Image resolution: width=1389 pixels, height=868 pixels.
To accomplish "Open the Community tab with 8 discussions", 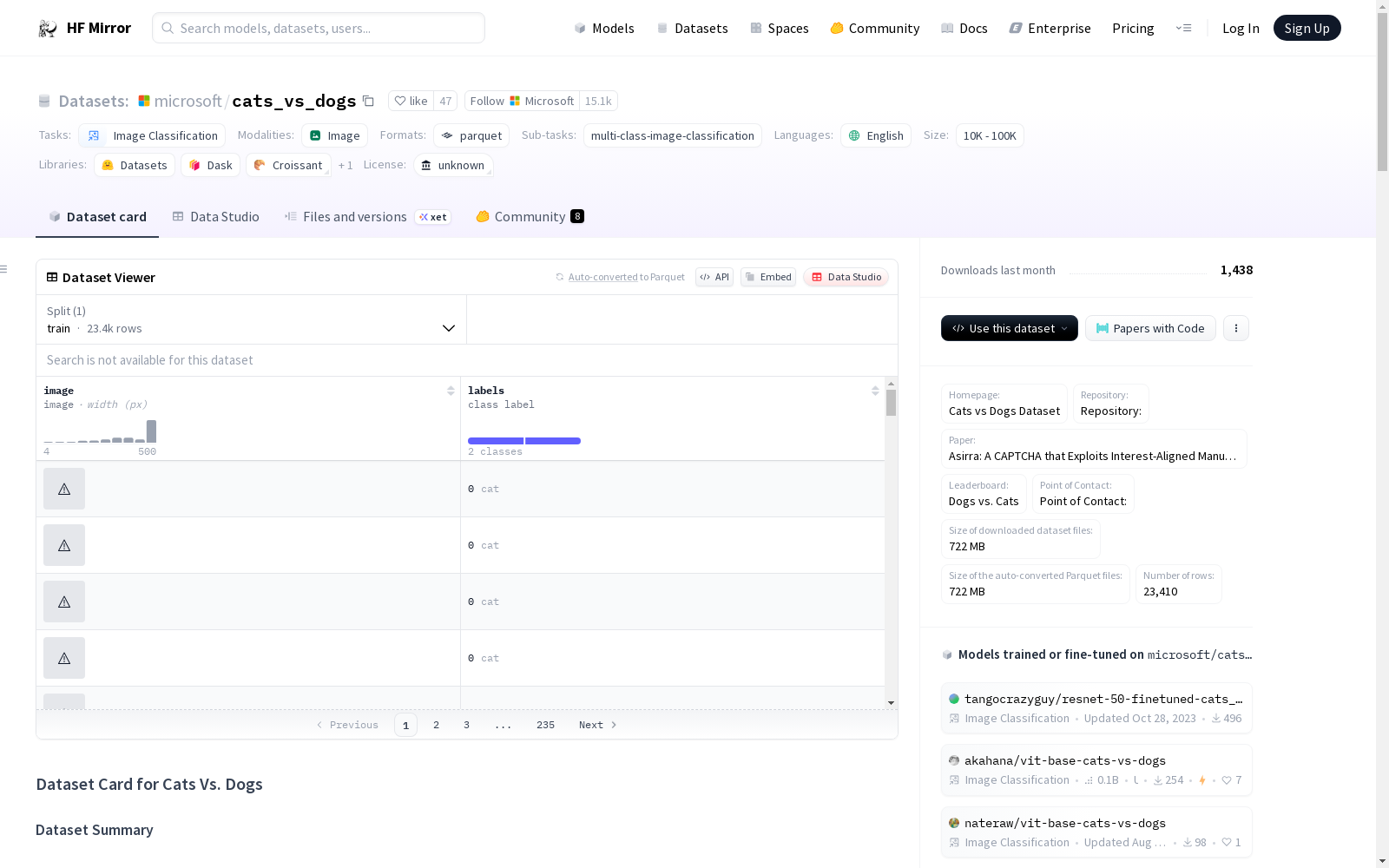I will point(530,217).
